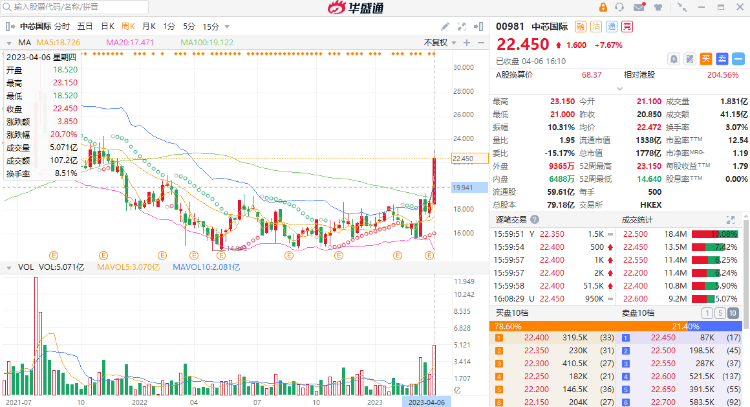The height and width of the screenshot is (407, 750).
Task: Click ask level 1 price 22.450
Action: pos(662,338)
